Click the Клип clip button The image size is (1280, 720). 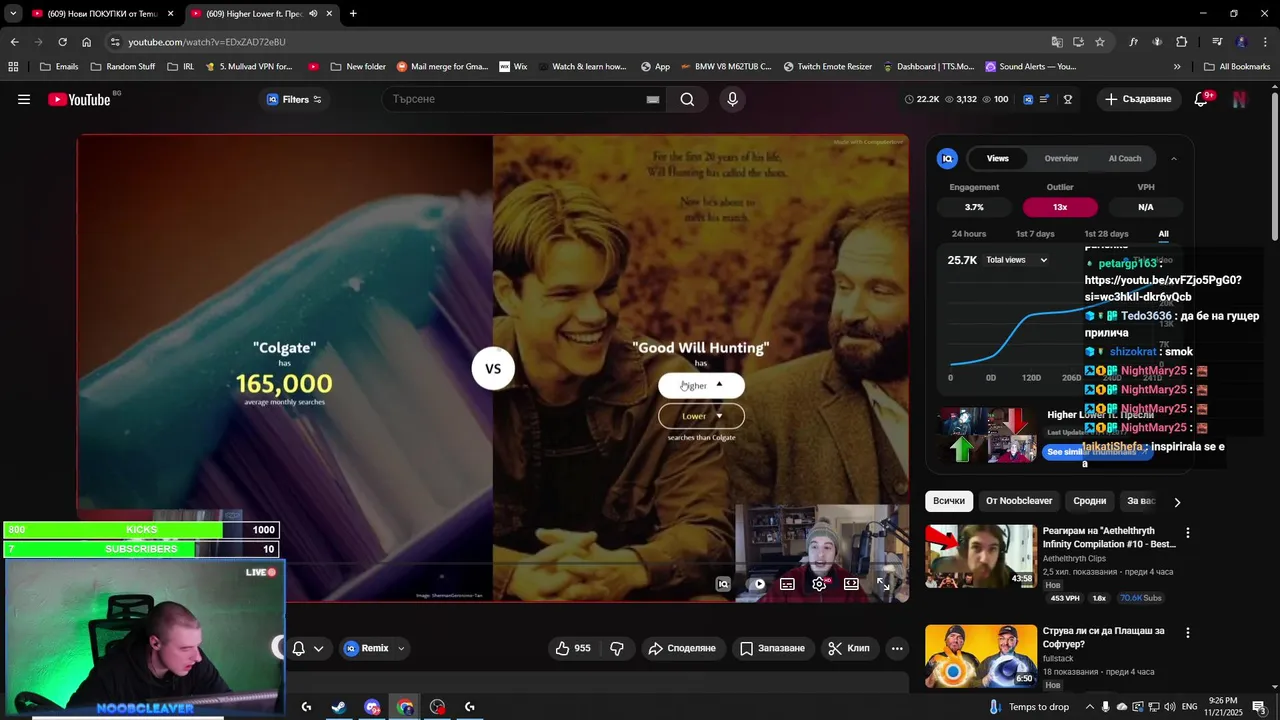(849, 648)
